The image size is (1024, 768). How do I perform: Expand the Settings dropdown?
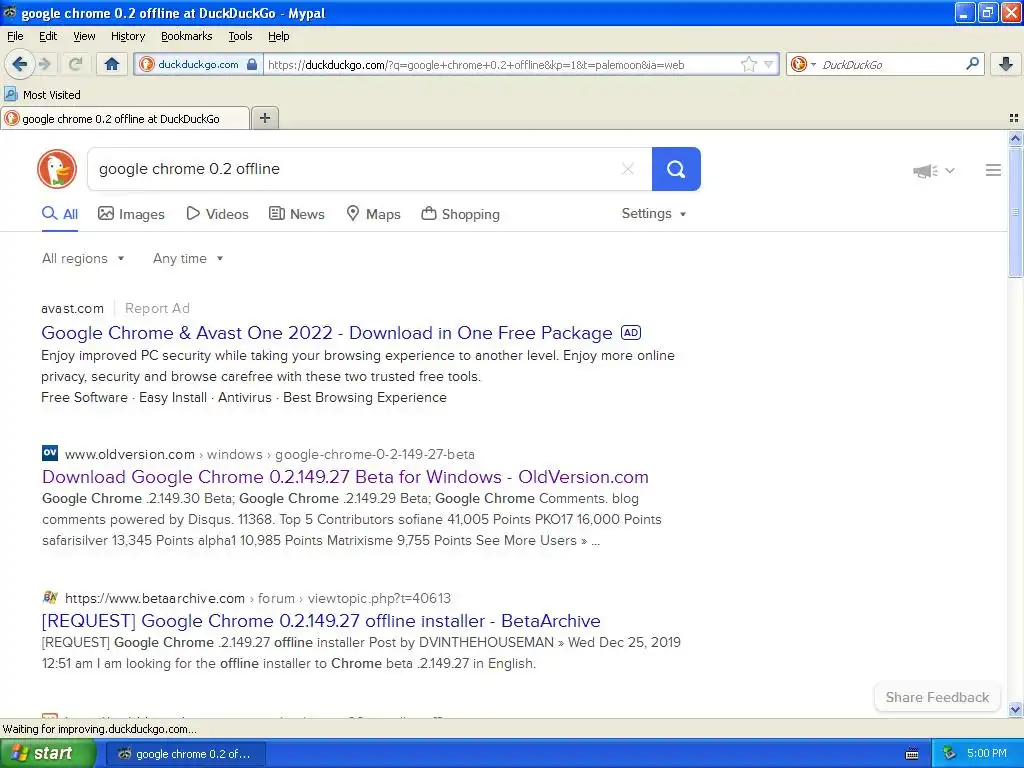point(654,214)
